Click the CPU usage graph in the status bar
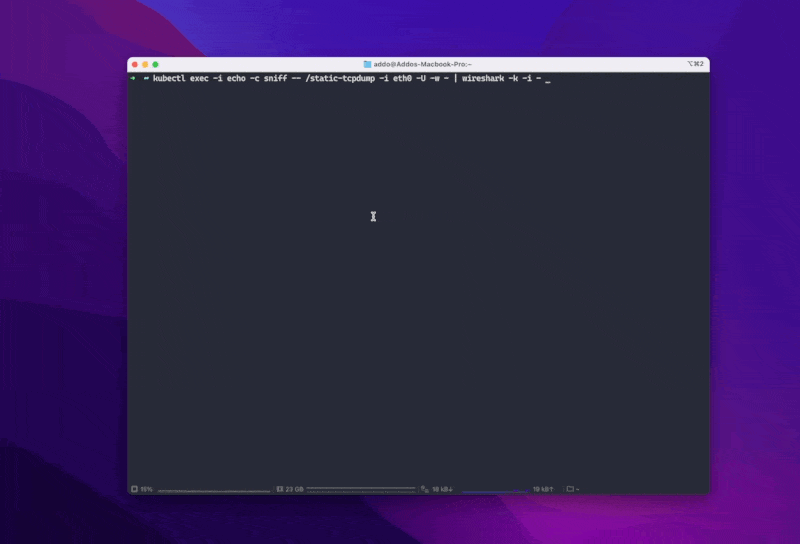This screenshot has height=544, width=800. [x=214, y=490]
